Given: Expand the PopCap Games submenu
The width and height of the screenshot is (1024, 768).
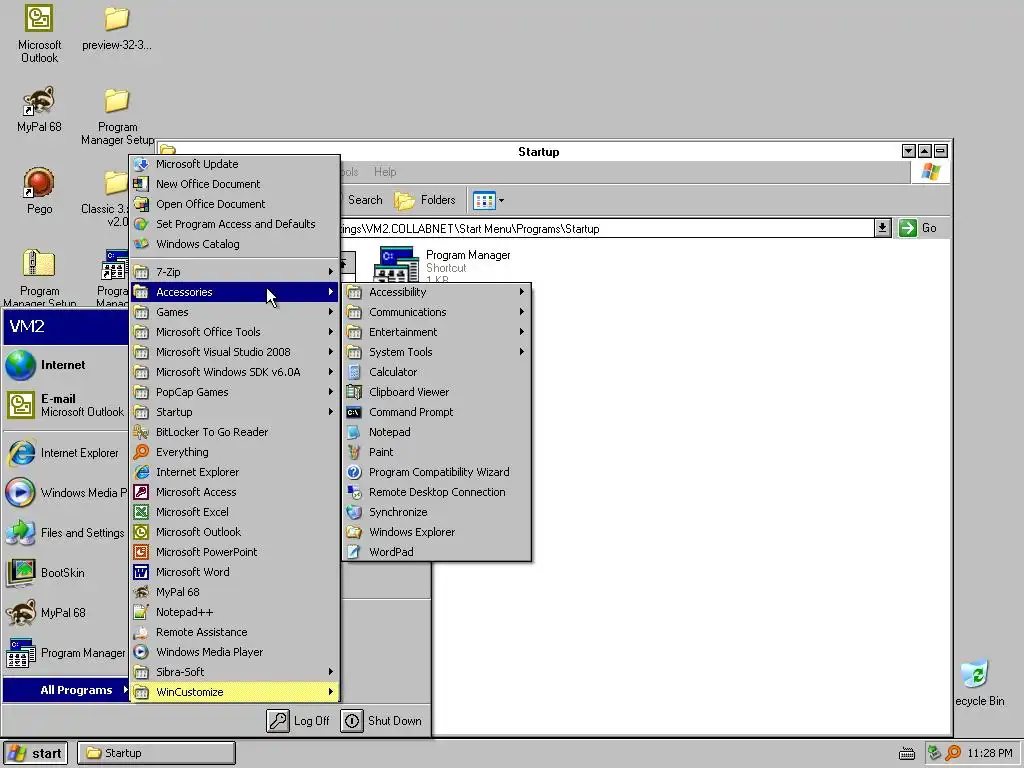Looking at the screenshot, I should pyautogui.click(x=235, y=392).
